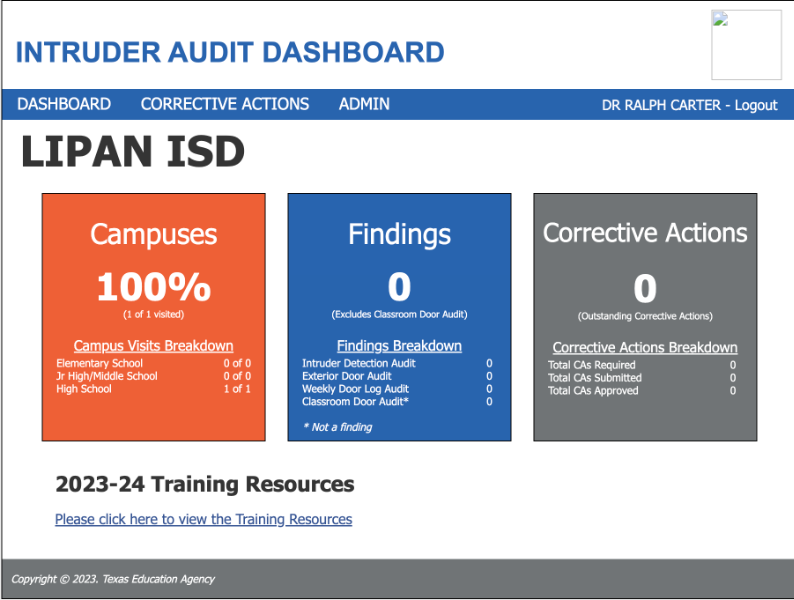This screenshot has width=794, height=600.
Task: Click the Texas Education Agency copyright text
Action: click(x=113, y=579)
